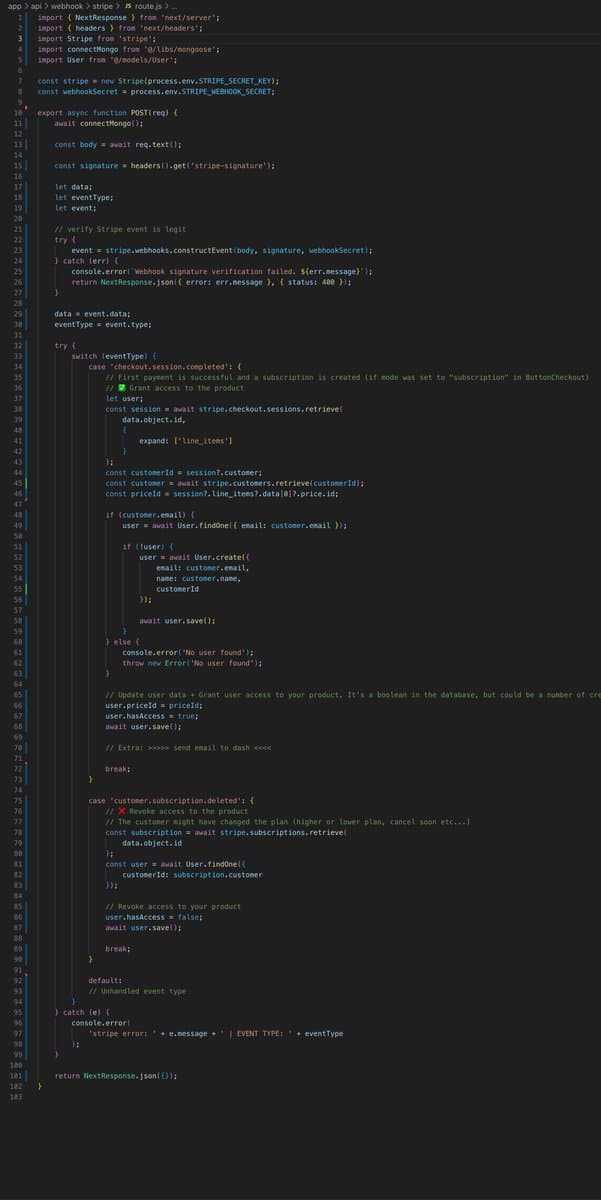
Task: Click 'name: customer.name,' property
Action: [199, 578]
